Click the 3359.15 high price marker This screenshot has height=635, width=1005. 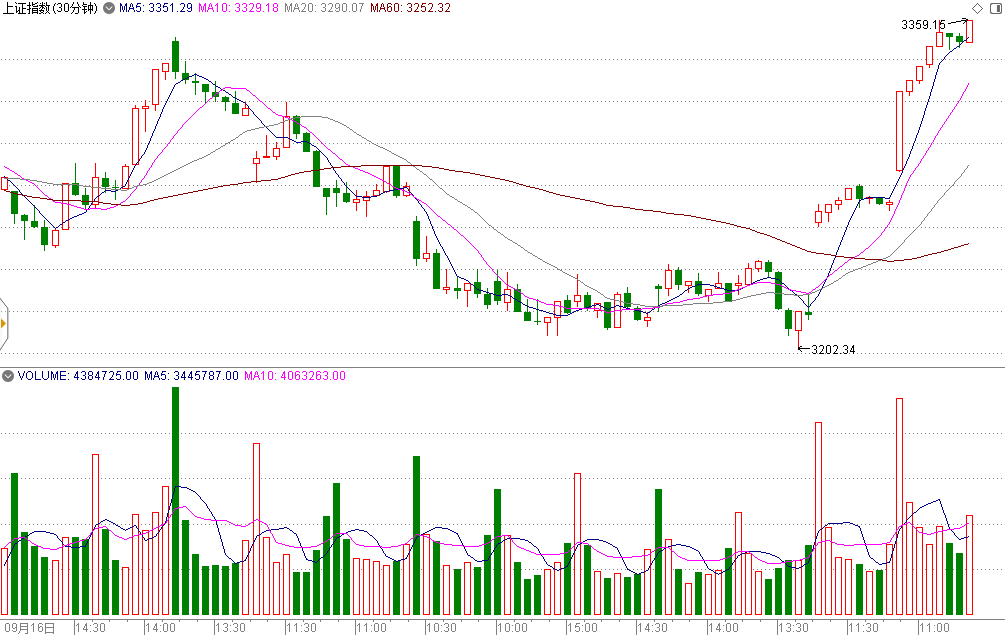922,24
